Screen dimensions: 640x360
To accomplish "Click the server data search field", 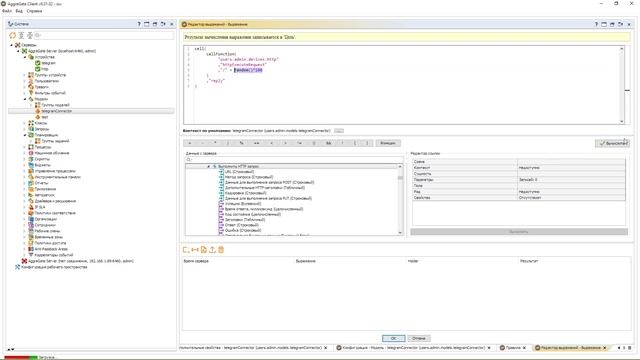I will pyautogui.click(x=294, y=160).
